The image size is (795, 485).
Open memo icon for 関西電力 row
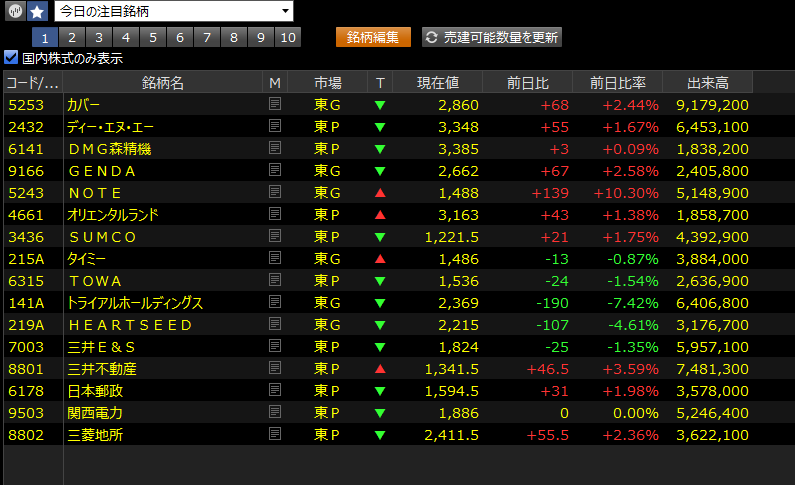coord(275,412)
